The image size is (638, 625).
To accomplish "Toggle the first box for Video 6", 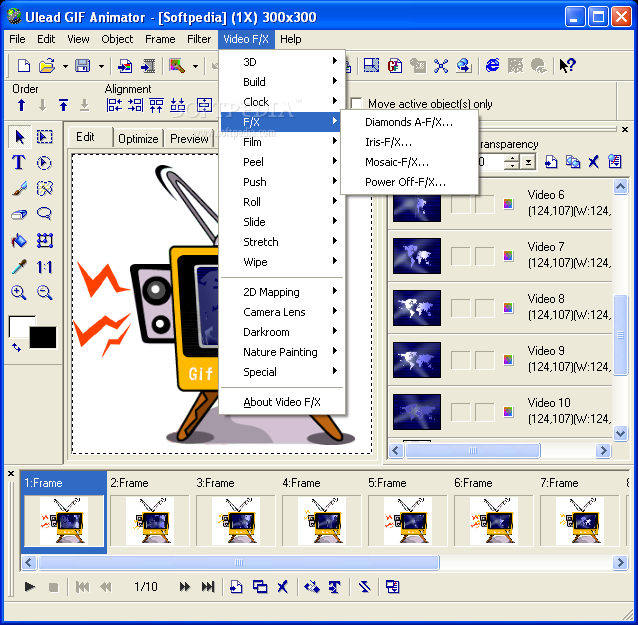I will click(x=461, y=203).
